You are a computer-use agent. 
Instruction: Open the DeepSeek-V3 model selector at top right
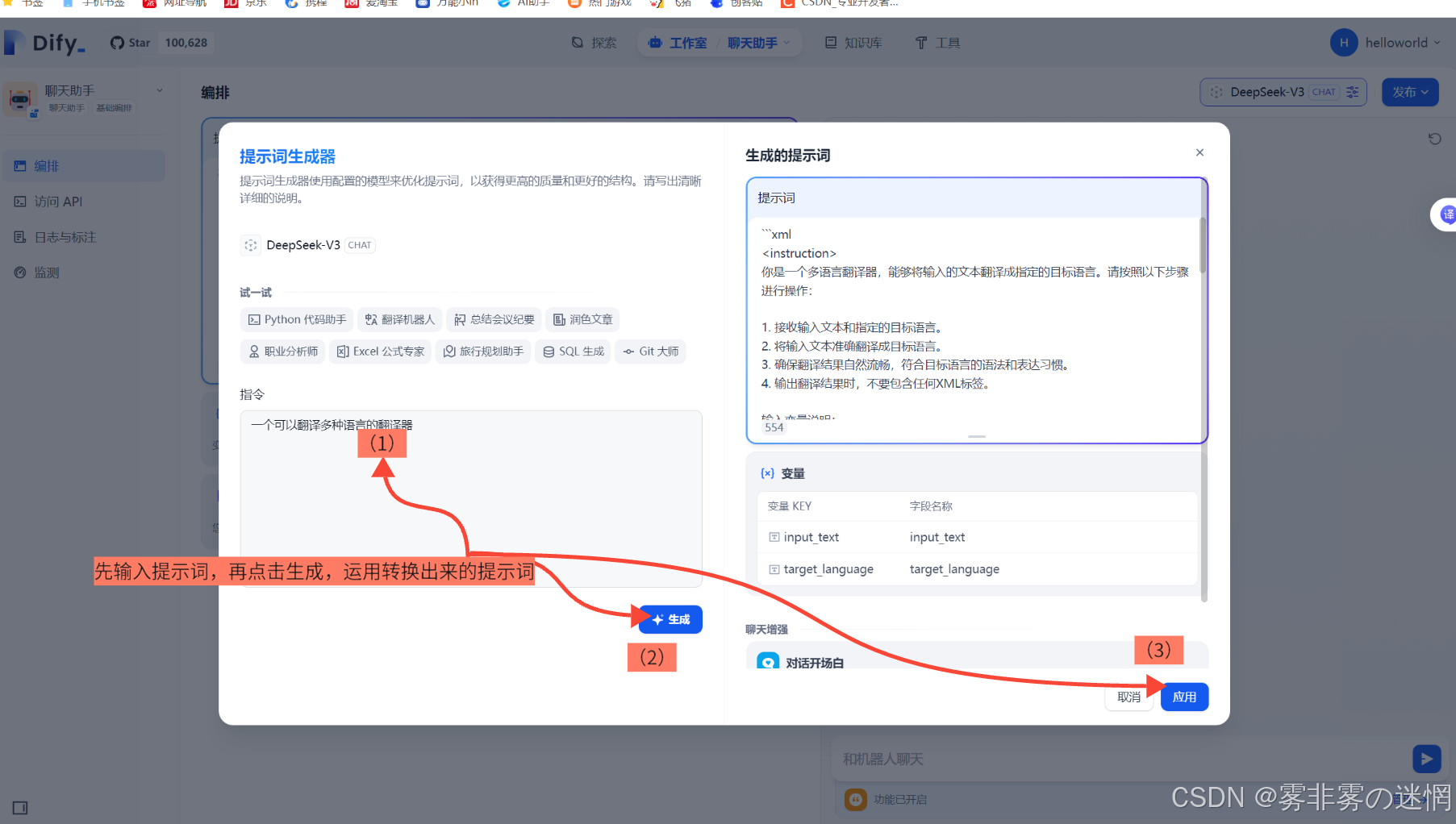(x=1283, y=92)
